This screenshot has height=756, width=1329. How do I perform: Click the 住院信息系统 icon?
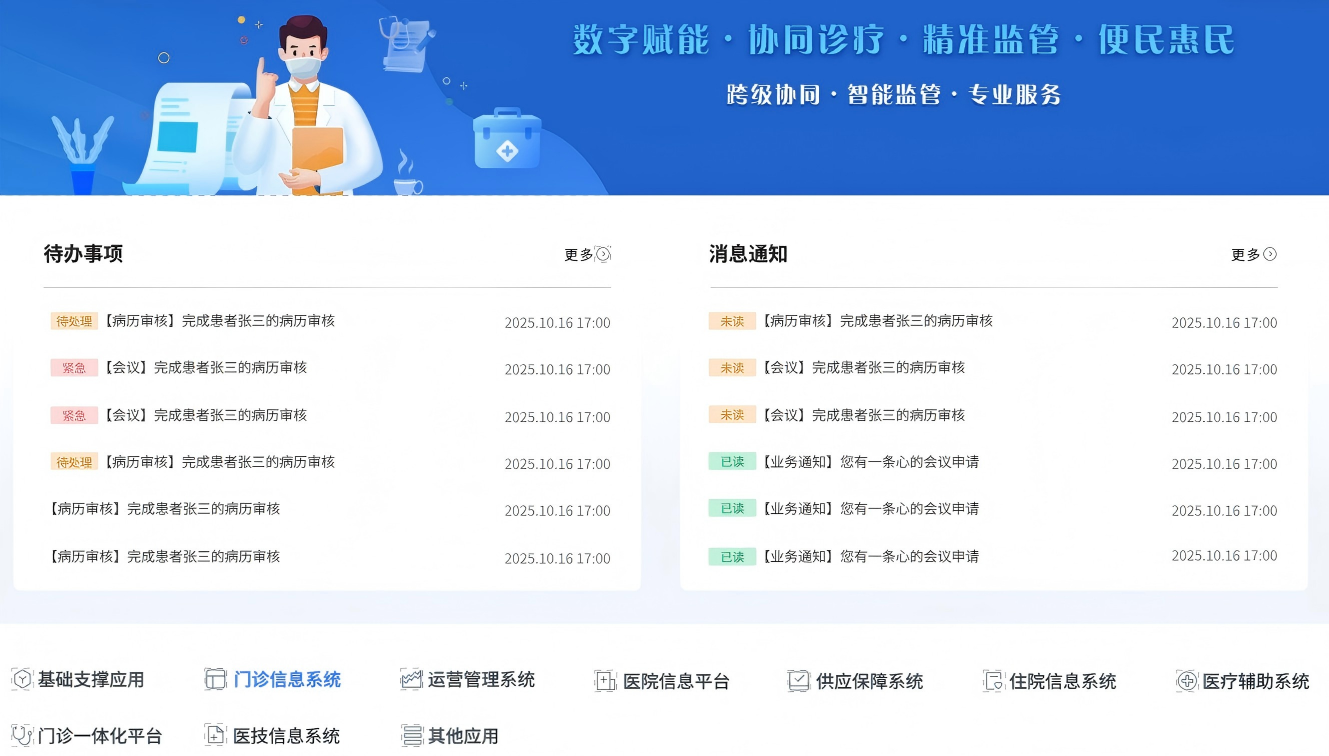[x=993, y=681]
